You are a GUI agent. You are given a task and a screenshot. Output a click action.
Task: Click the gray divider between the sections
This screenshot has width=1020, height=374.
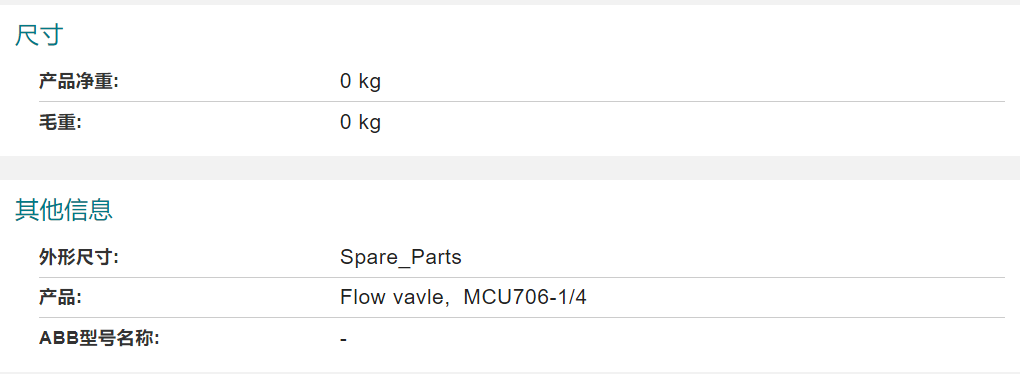click(x=510, y=168)
